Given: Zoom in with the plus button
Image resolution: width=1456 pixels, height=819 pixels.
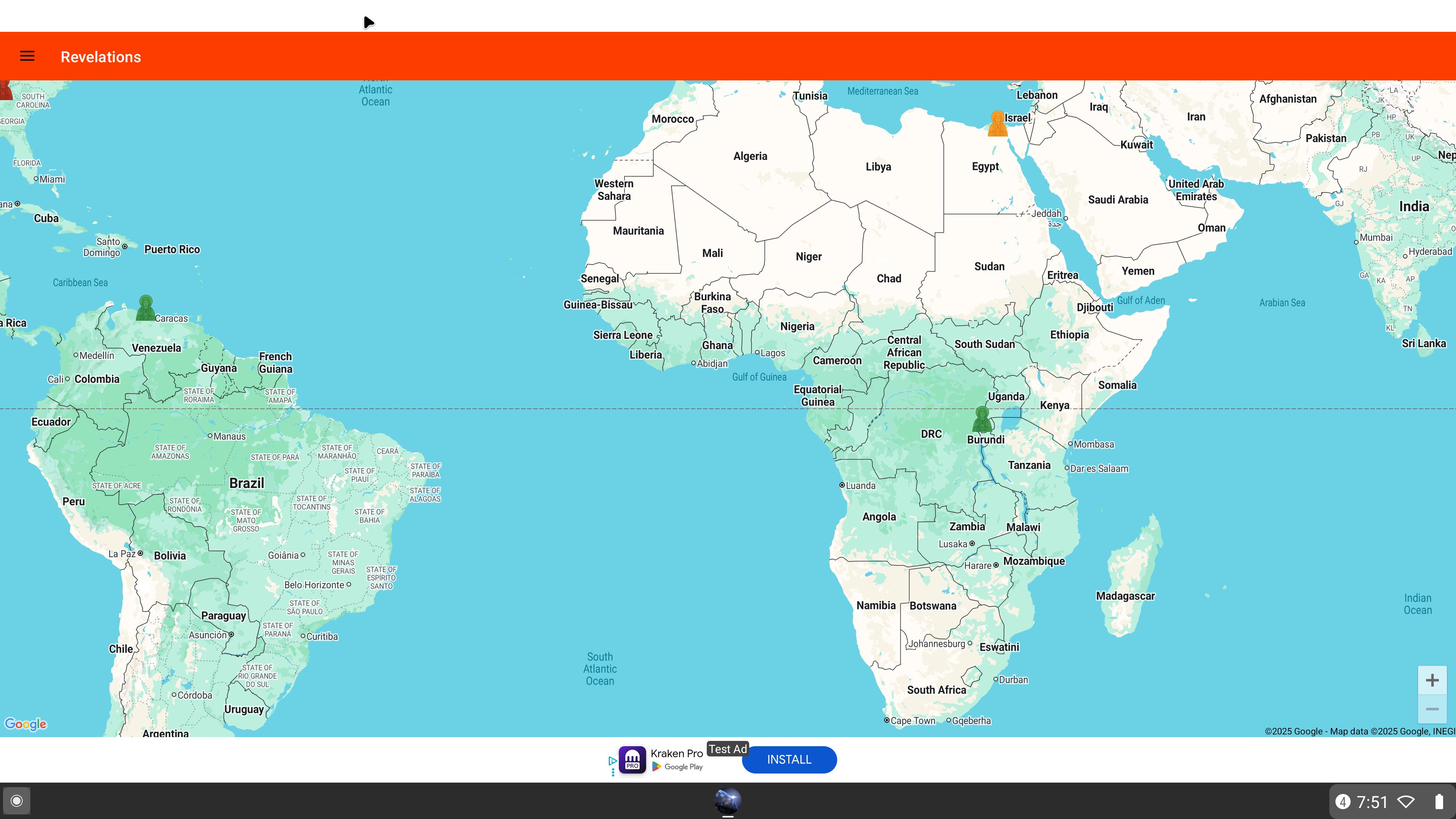Looking at the screenshot, I should pos(1432,680).
